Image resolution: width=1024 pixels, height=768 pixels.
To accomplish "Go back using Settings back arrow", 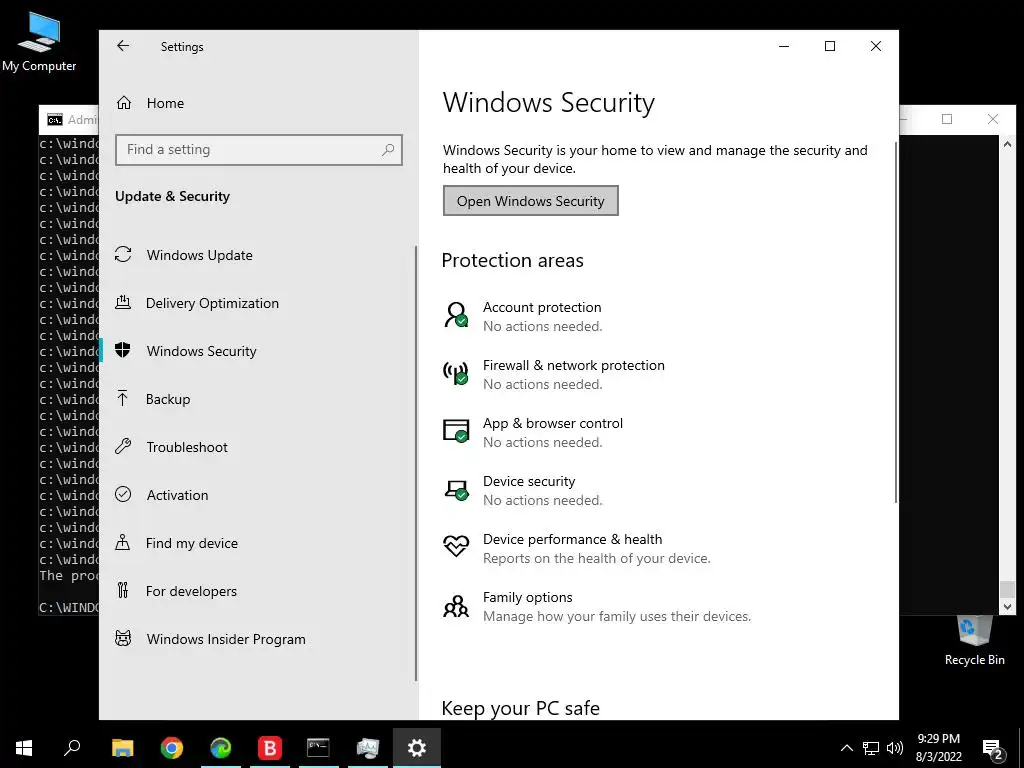I will (x=123, y=46).
